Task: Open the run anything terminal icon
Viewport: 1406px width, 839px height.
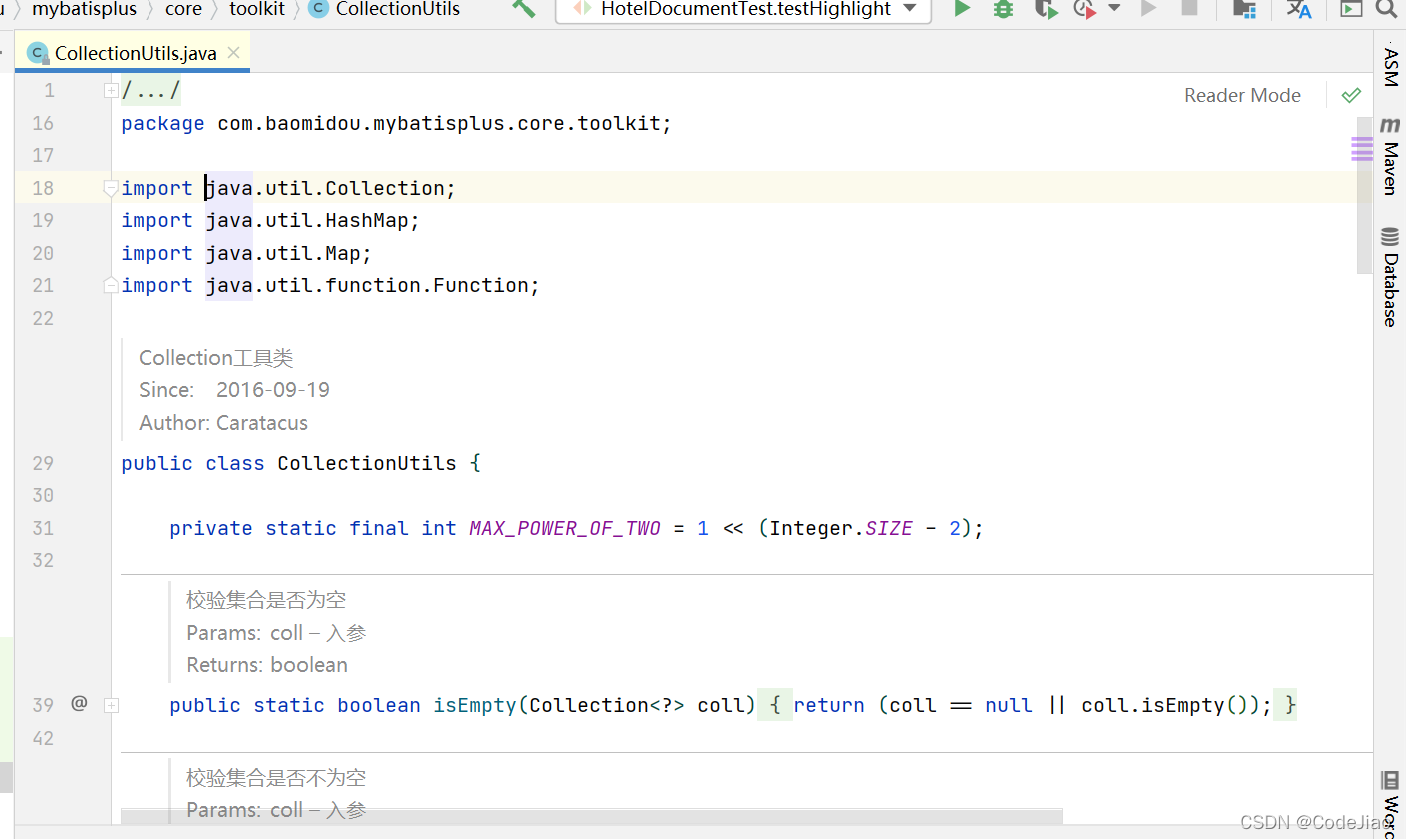Action: (x=1351, y=9)
